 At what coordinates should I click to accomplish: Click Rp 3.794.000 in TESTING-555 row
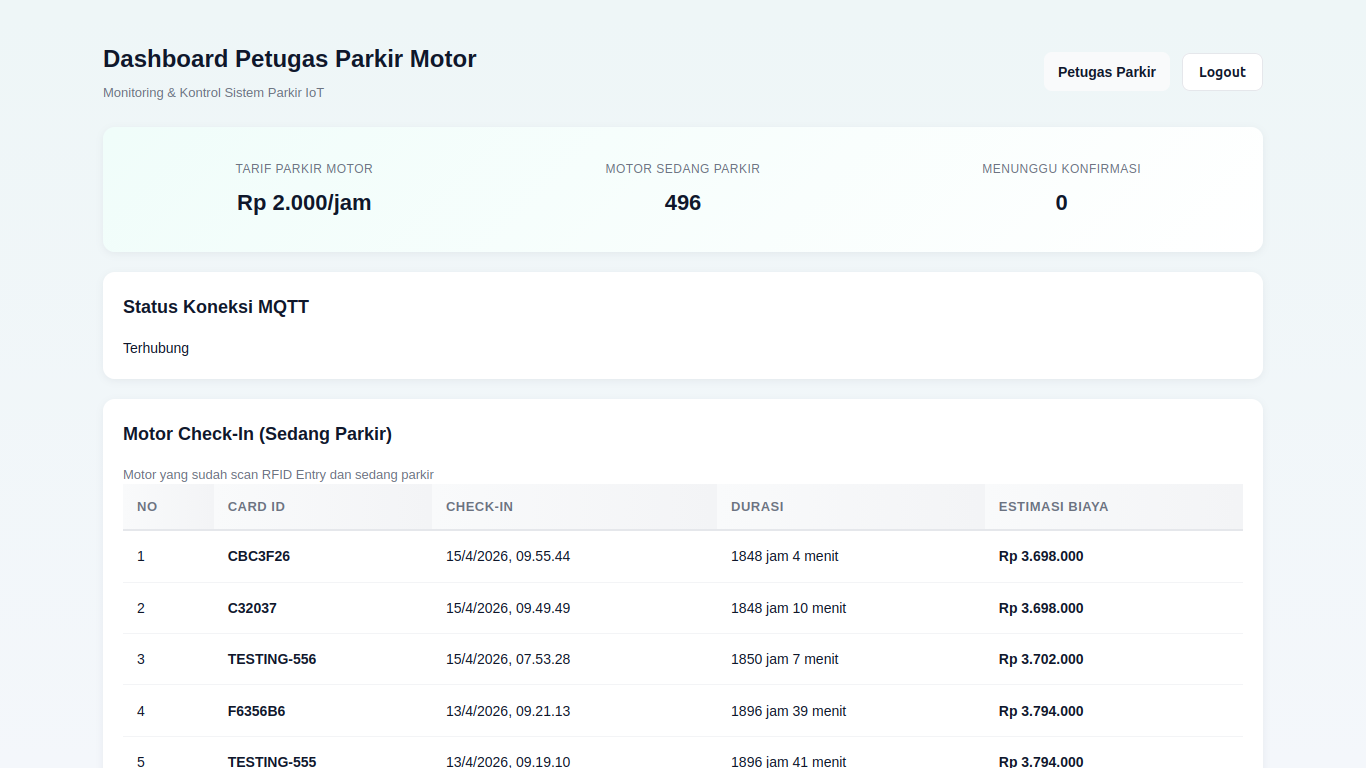[x=1041, y=761]
